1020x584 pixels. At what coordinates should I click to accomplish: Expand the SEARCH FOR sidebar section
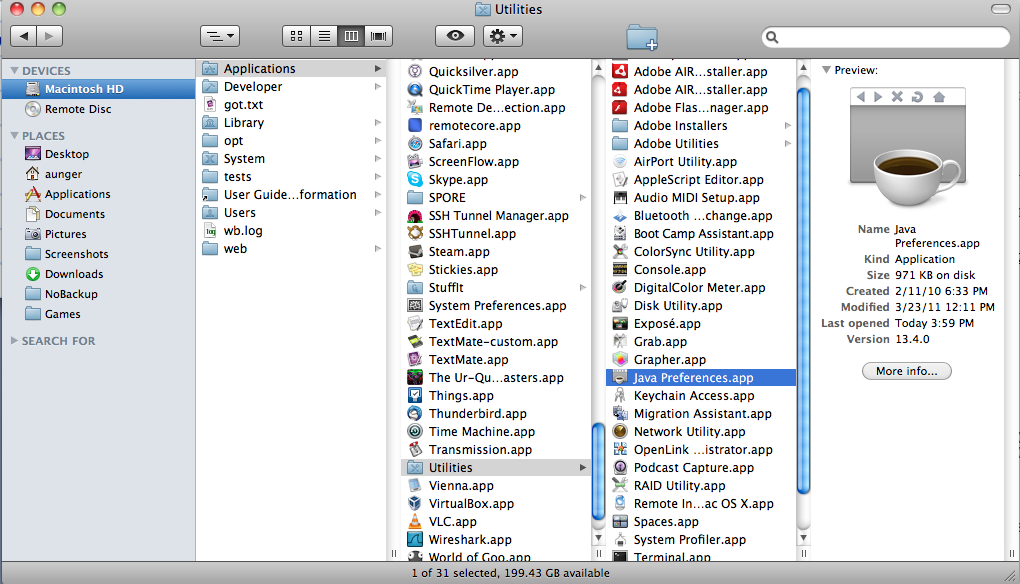tap(14, 340)
